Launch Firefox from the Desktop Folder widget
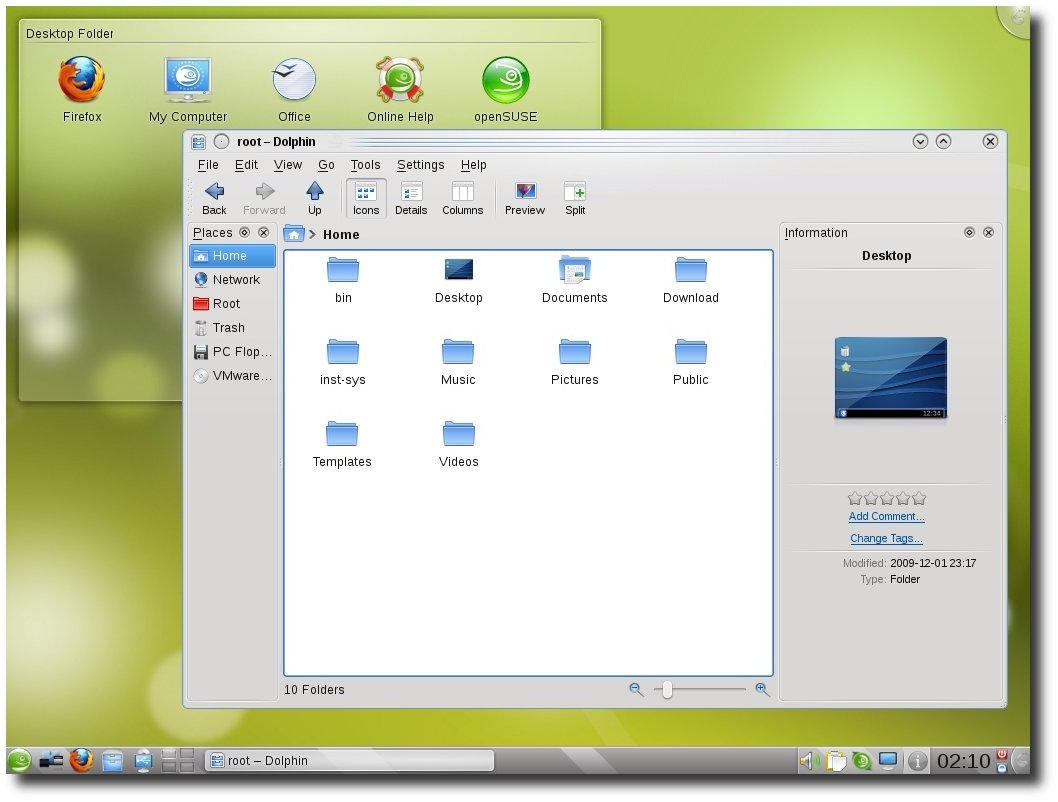This screenshot has height=802, width=1058. pos(82,81)
